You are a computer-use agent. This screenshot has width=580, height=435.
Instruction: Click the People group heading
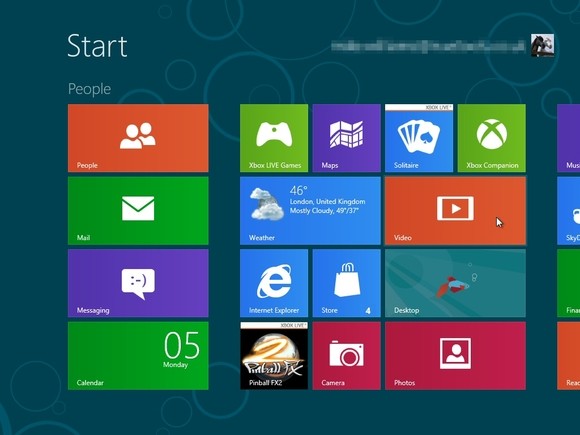click(90, 89)
